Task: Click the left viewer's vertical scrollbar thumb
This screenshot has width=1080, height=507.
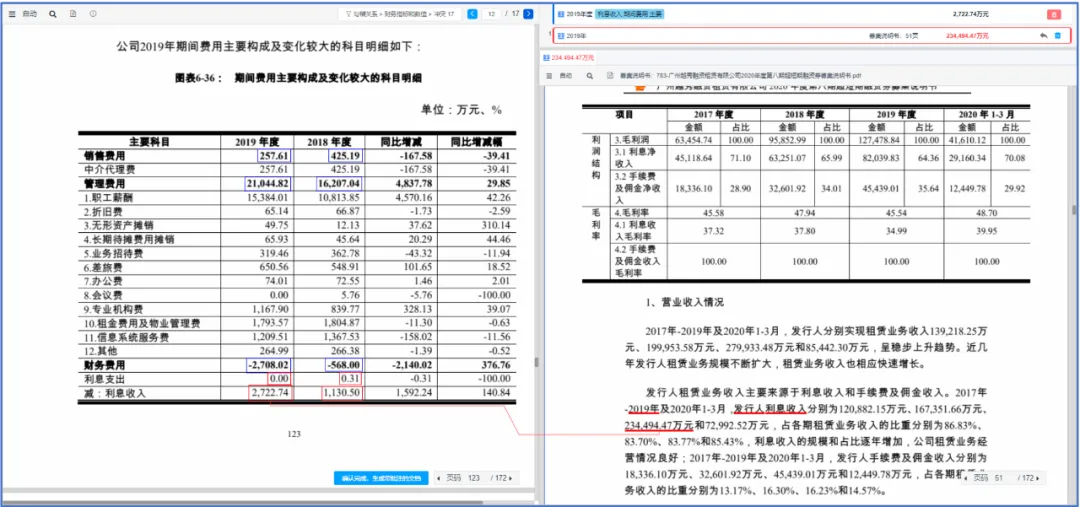Action: click(x=536, y=362)
